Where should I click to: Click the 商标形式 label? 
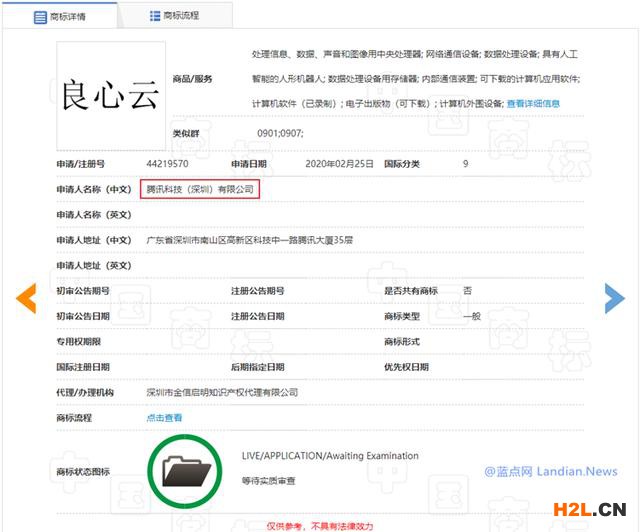click(402, 342)
